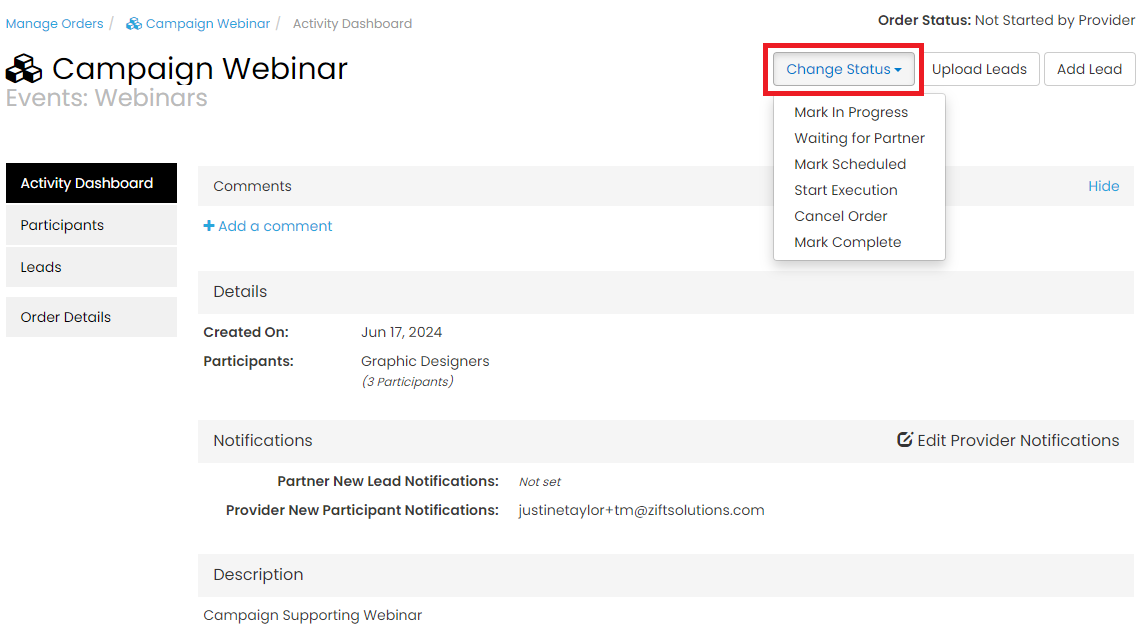Open the Change Status dropdown button
Image resolution: width=1147 pixels, height=638 pixels.
pos(843,69)
